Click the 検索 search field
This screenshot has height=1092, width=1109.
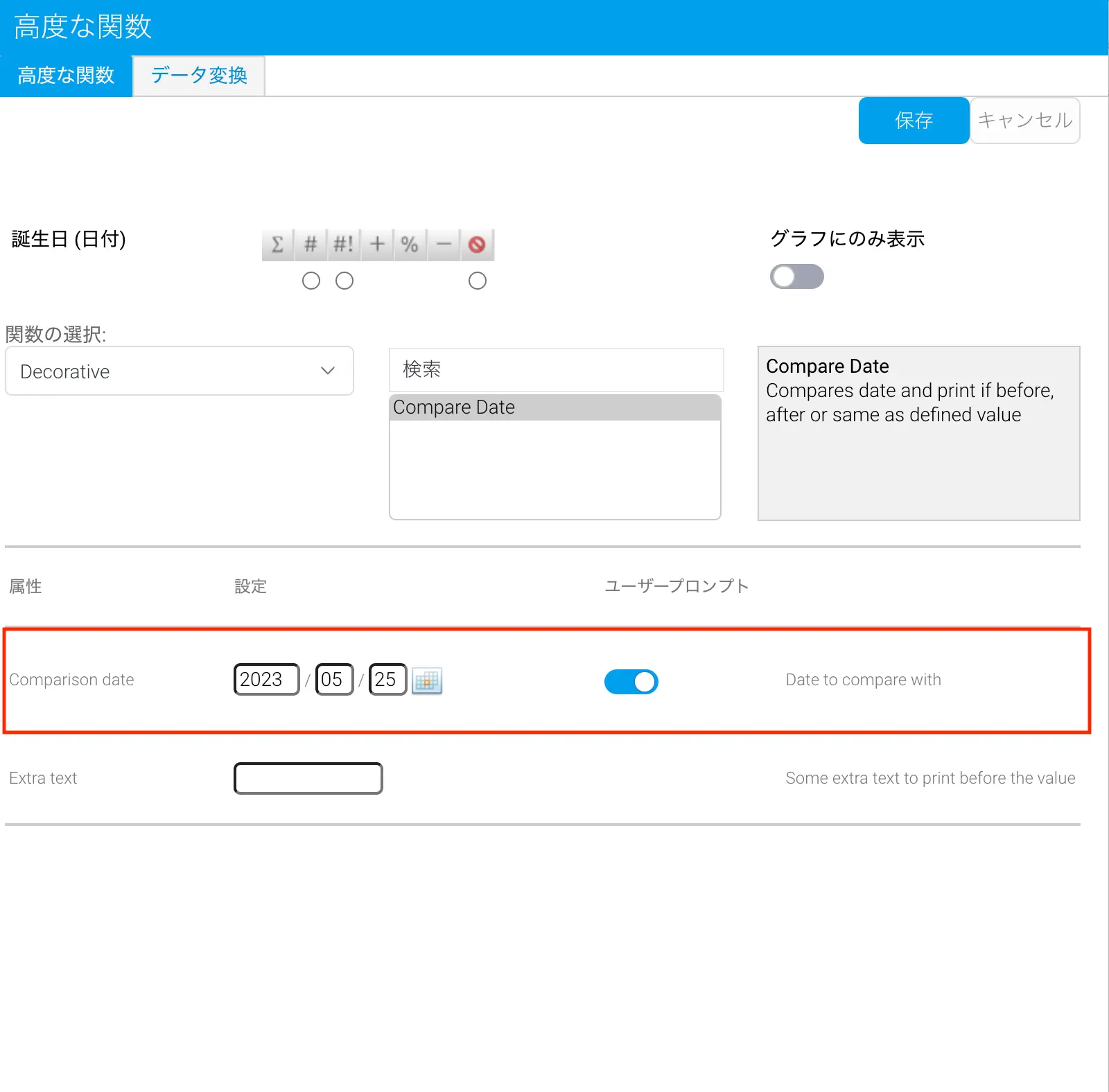click(556, 369)
